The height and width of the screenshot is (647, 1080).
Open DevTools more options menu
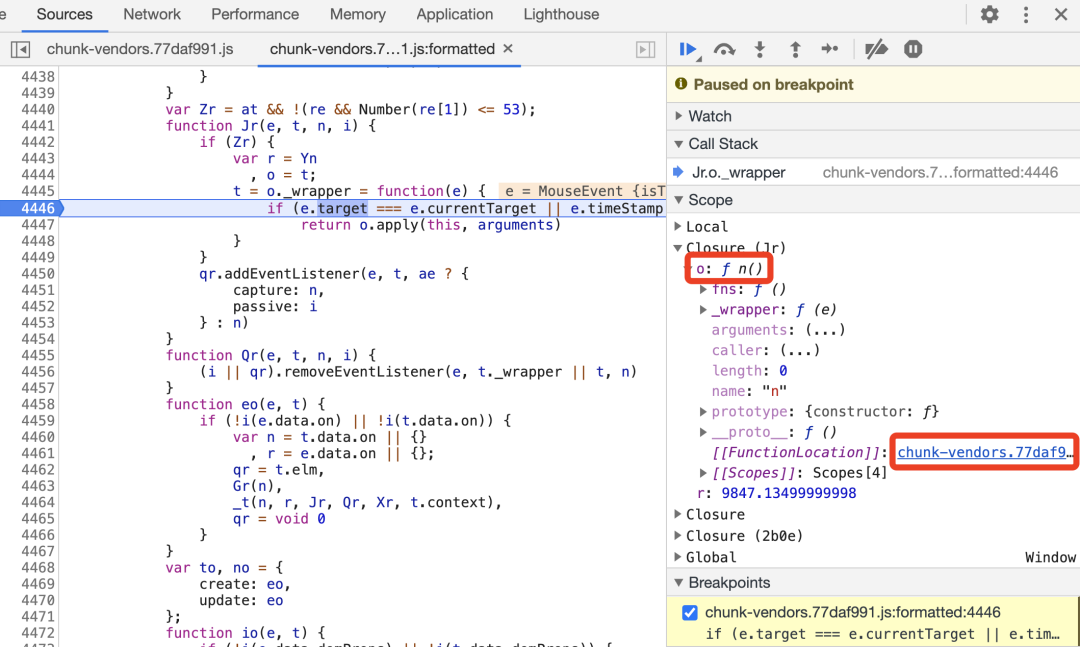pyautogui.click(x=1026, y=14)
